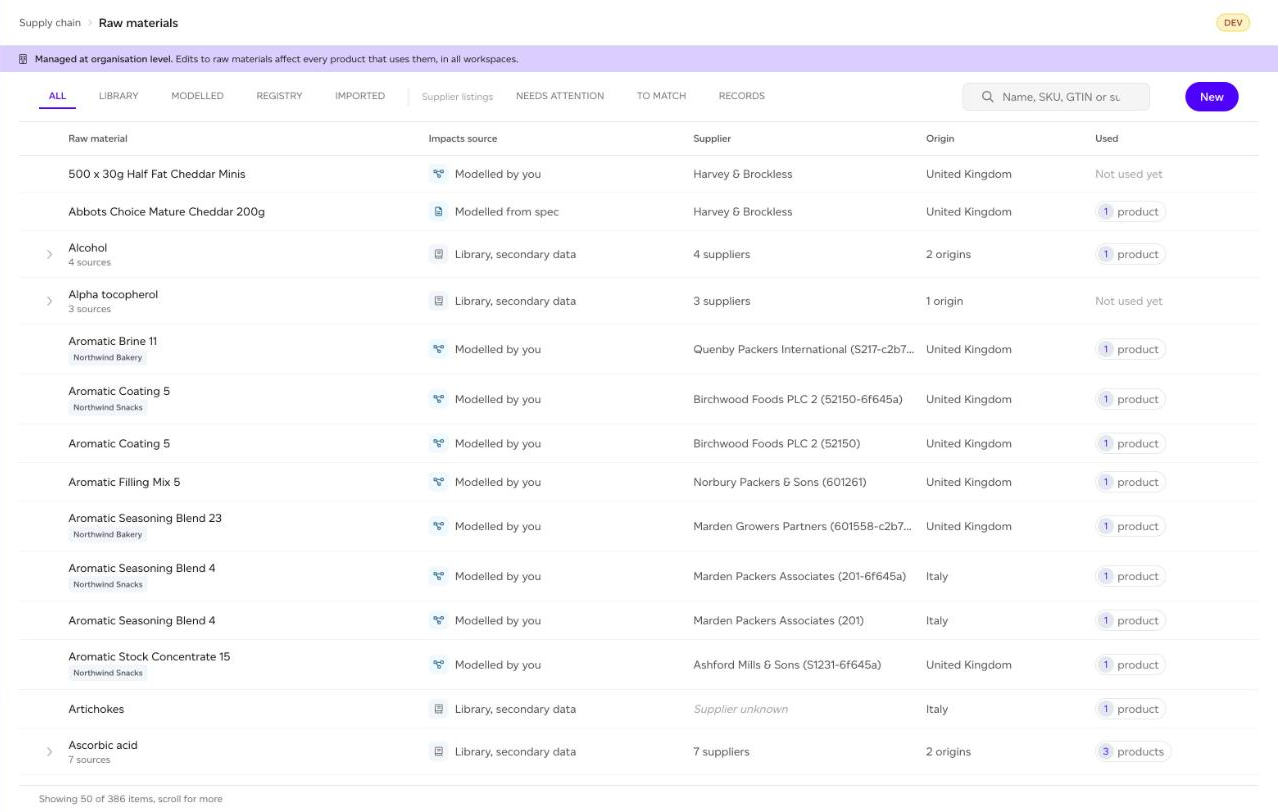This screenshot has height=812, width=1278.
Task: Open the IMPORTED tab
Action: (x=360, y=96)
